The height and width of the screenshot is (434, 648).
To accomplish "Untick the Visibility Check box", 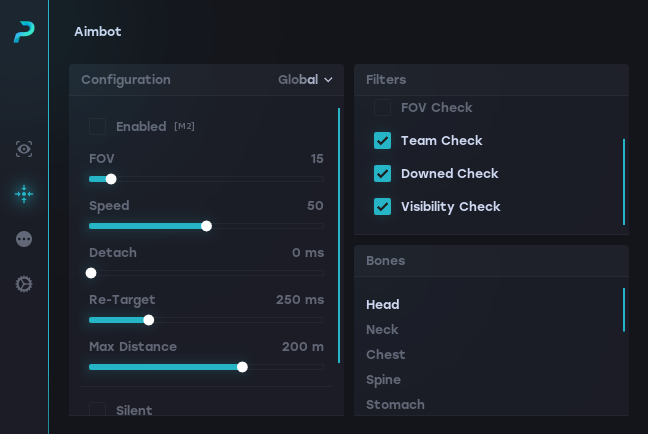I will (382, 207).
